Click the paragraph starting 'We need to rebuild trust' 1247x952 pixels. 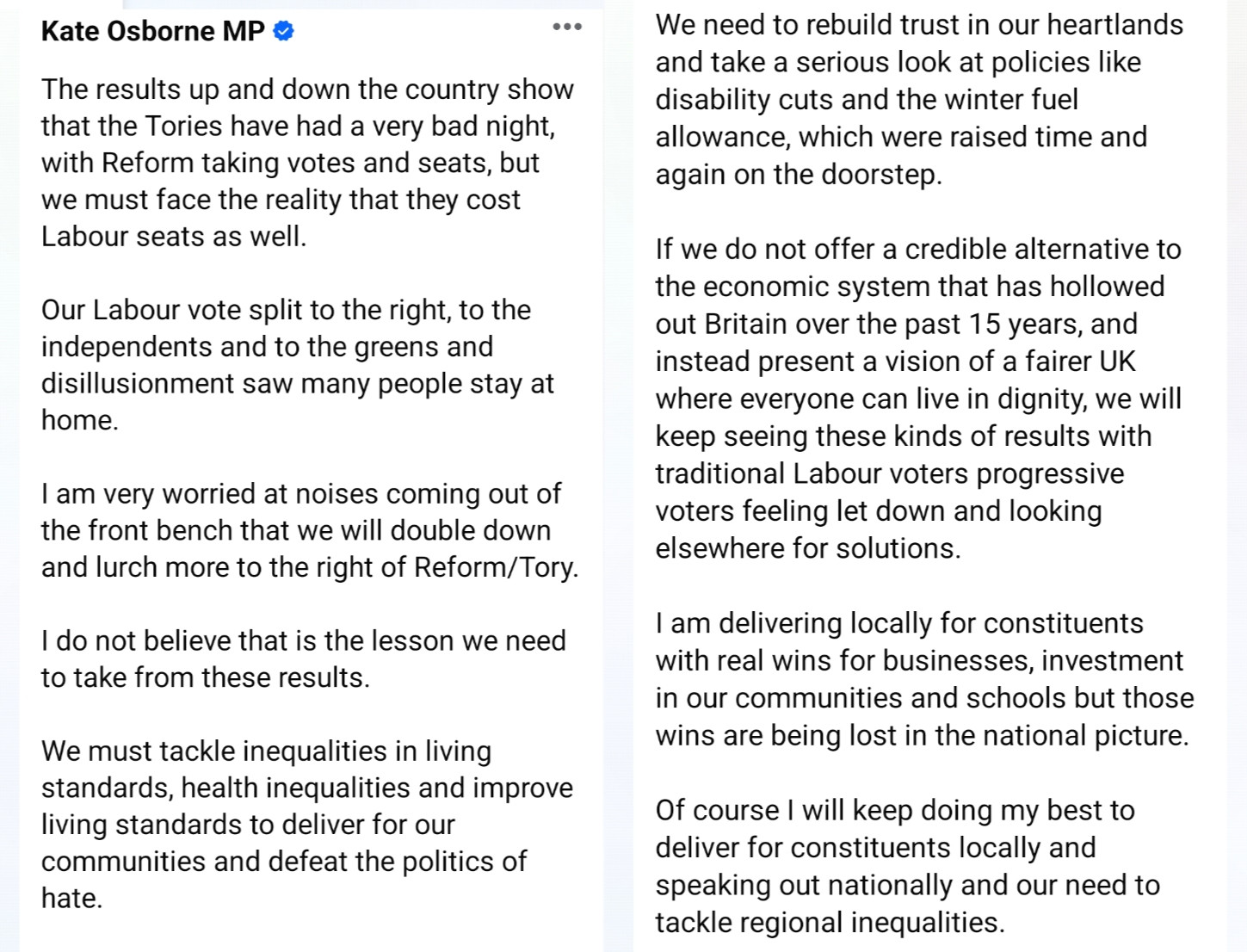click(x=919, y=99)
